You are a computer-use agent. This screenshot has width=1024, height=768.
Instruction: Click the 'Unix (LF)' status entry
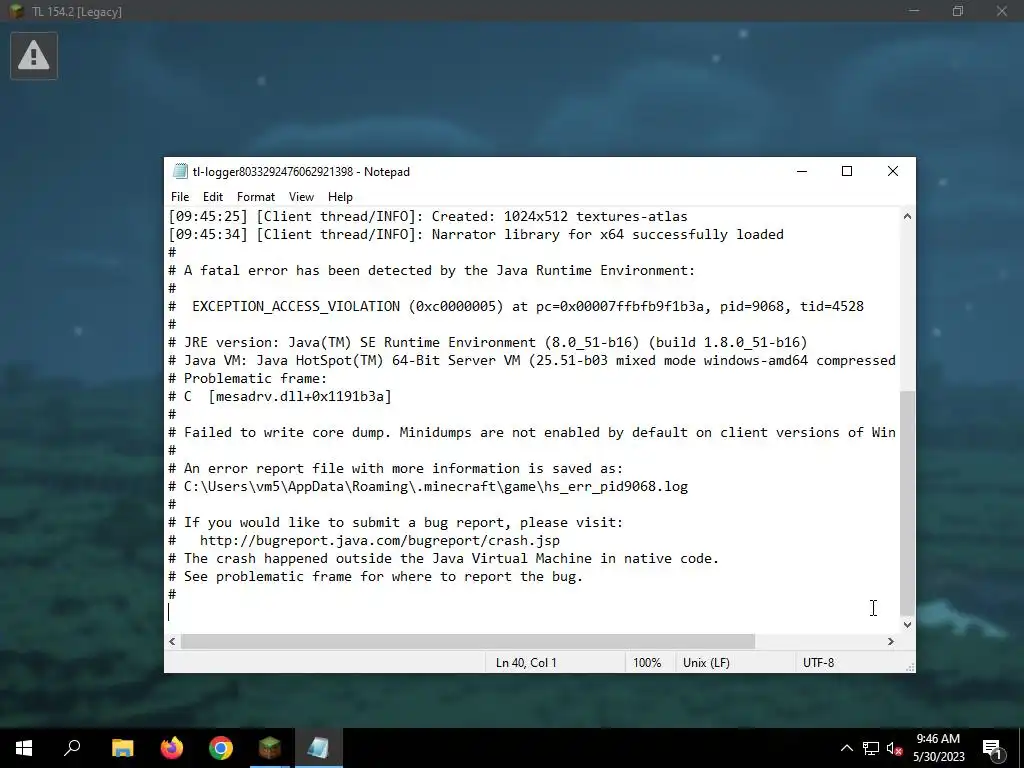706,663
